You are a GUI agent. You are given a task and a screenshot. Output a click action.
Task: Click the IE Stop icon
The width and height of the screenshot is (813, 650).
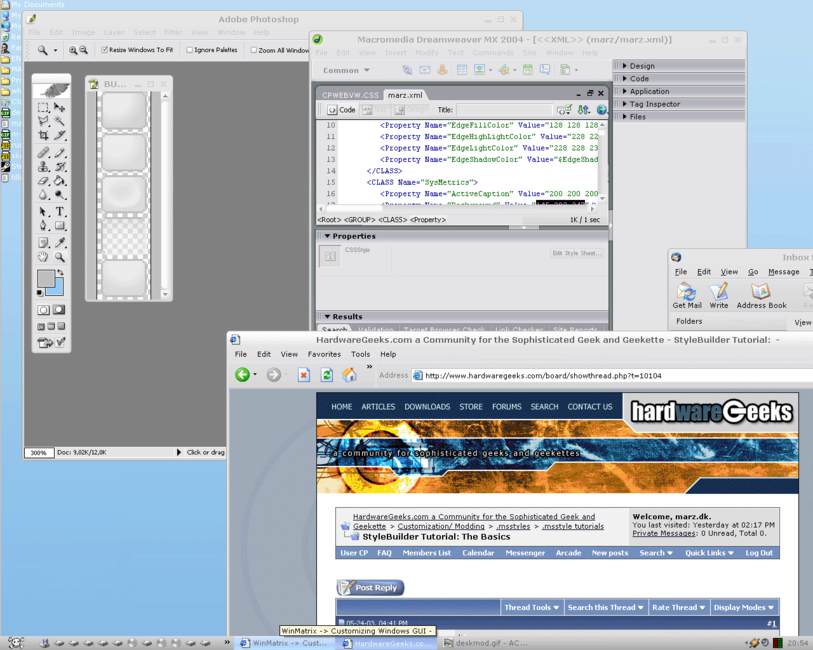tap(304, 374)
